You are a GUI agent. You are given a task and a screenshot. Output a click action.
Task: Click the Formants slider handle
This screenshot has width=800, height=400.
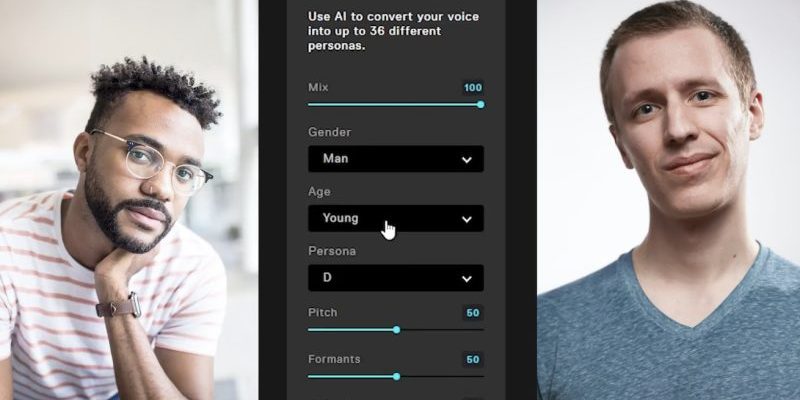click(396, 377)
